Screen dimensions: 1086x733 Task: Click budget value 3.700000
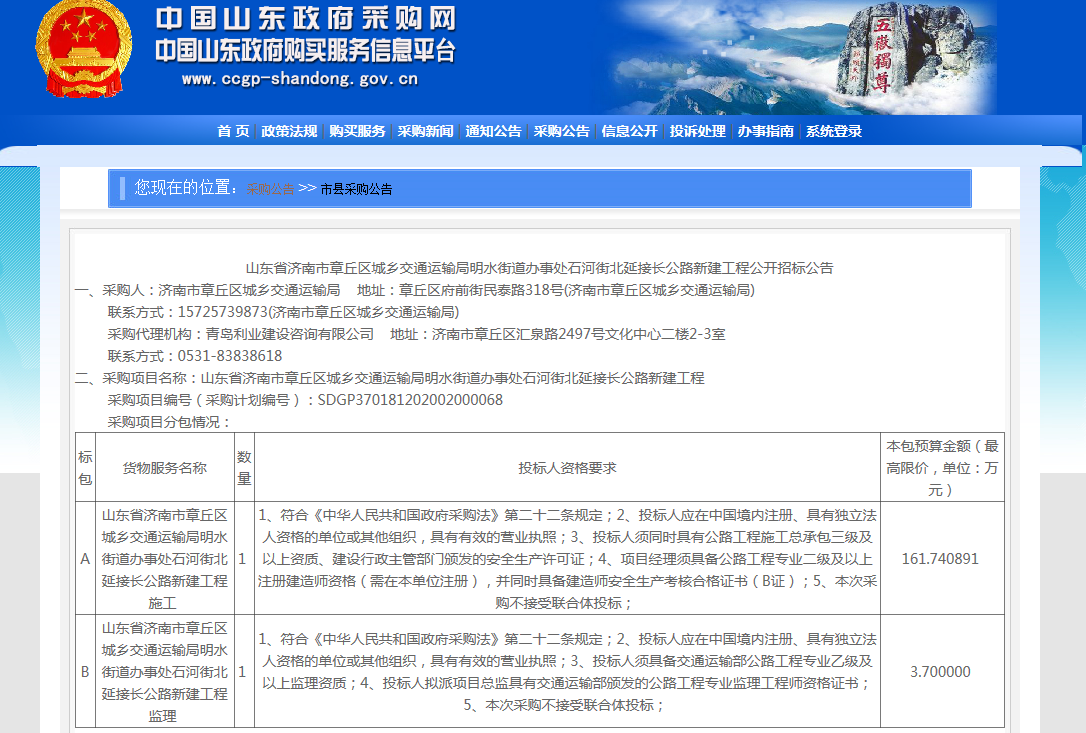coord(941,671)
